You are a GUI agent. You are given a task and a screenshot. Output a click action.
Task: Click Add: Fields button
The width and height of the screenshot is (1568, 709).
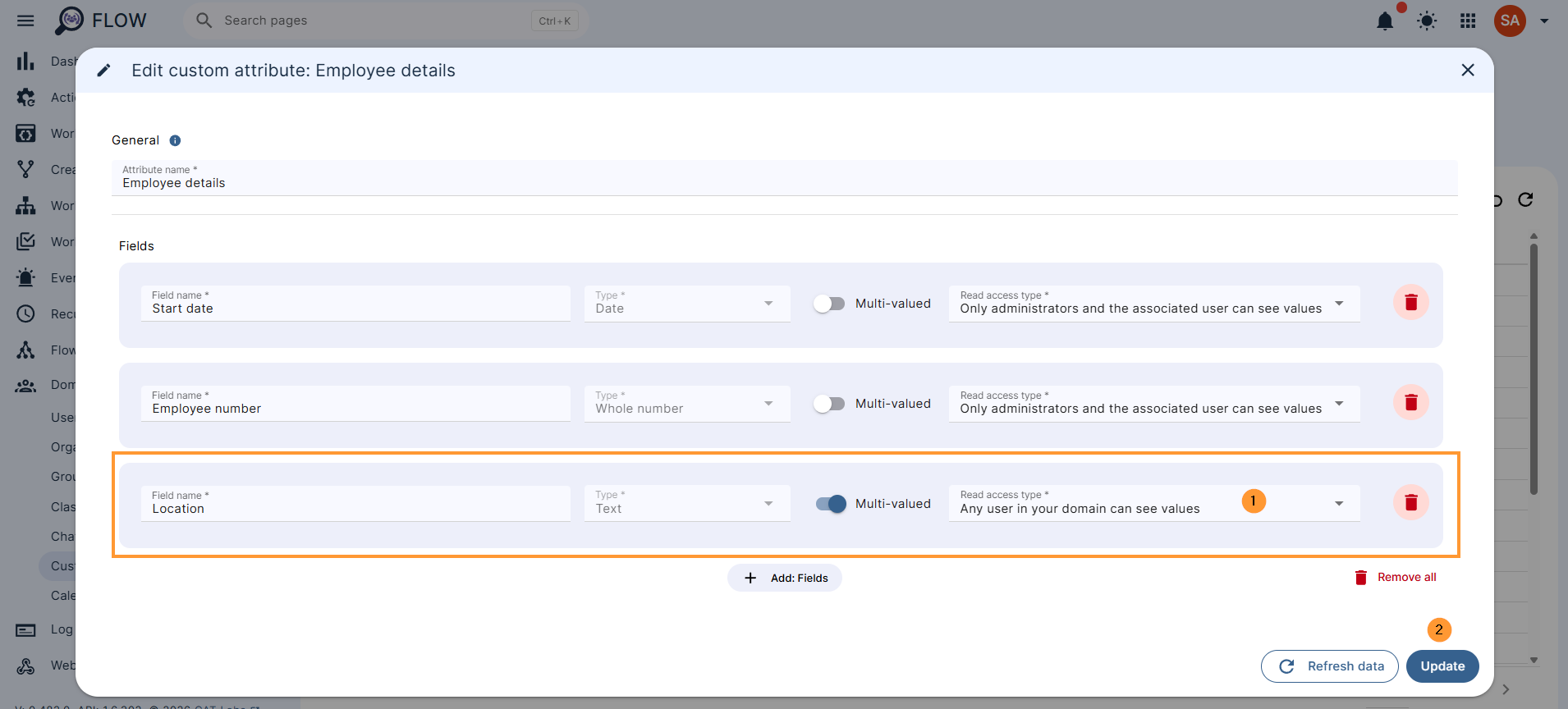[x=785, y=578]
